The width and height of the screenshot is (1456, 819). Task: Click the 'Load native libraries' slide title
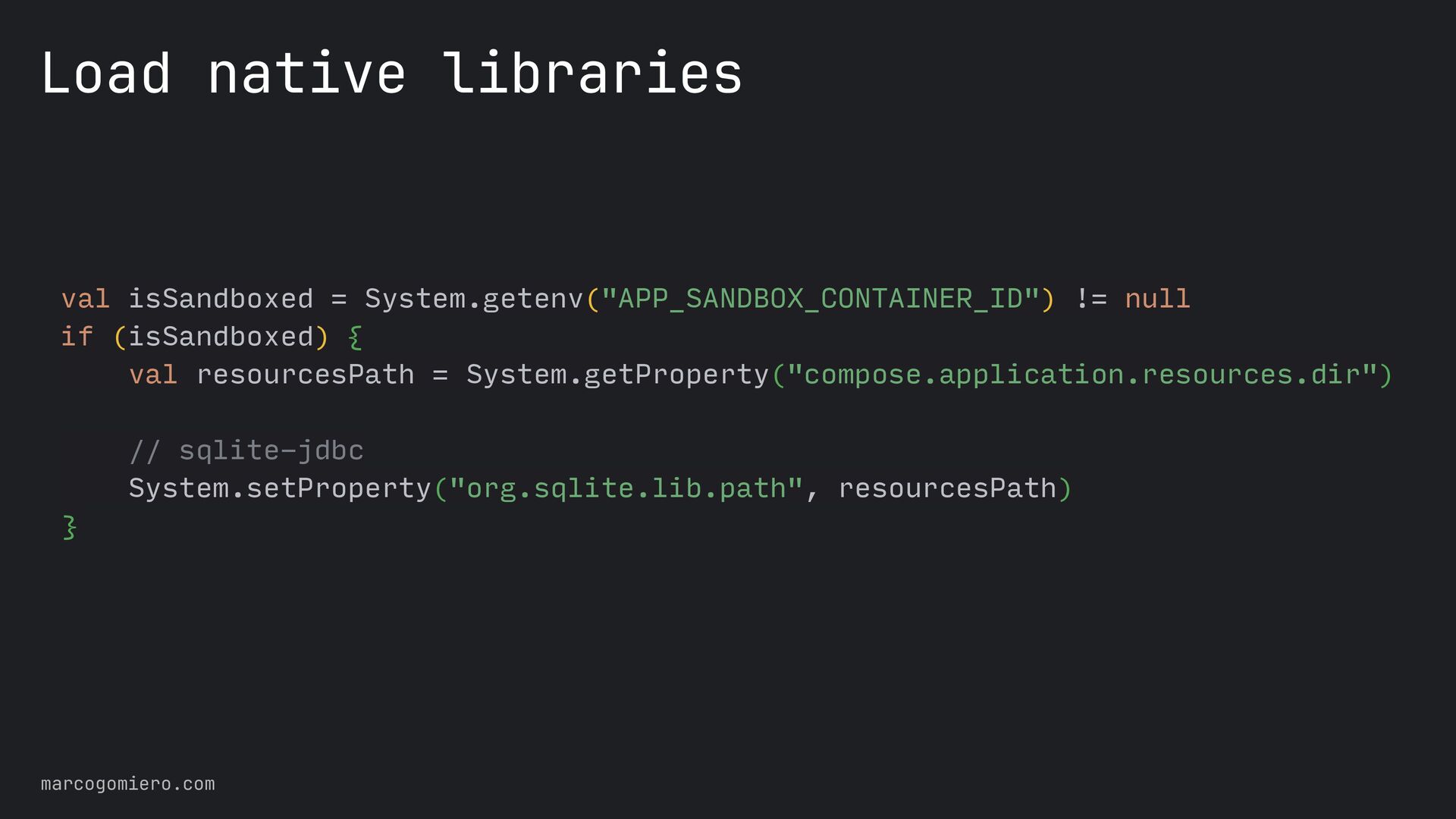(x=391, y=74)
